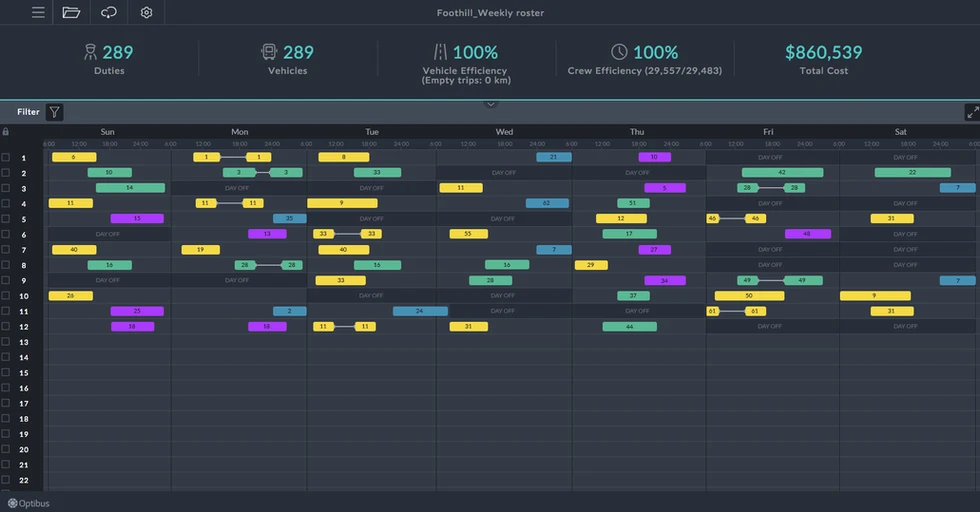Click the Mon column header

pos(240,132)
